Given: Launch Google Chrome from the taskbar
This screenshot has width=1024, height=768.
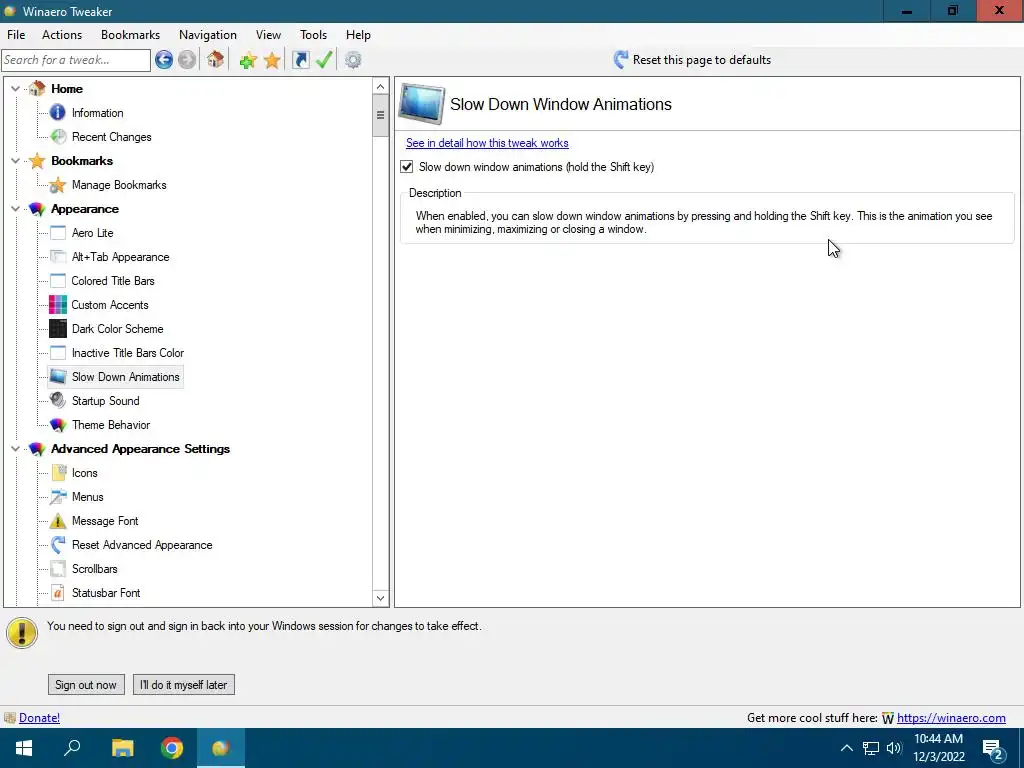Looking at the screenshot, I should point(172,748).
